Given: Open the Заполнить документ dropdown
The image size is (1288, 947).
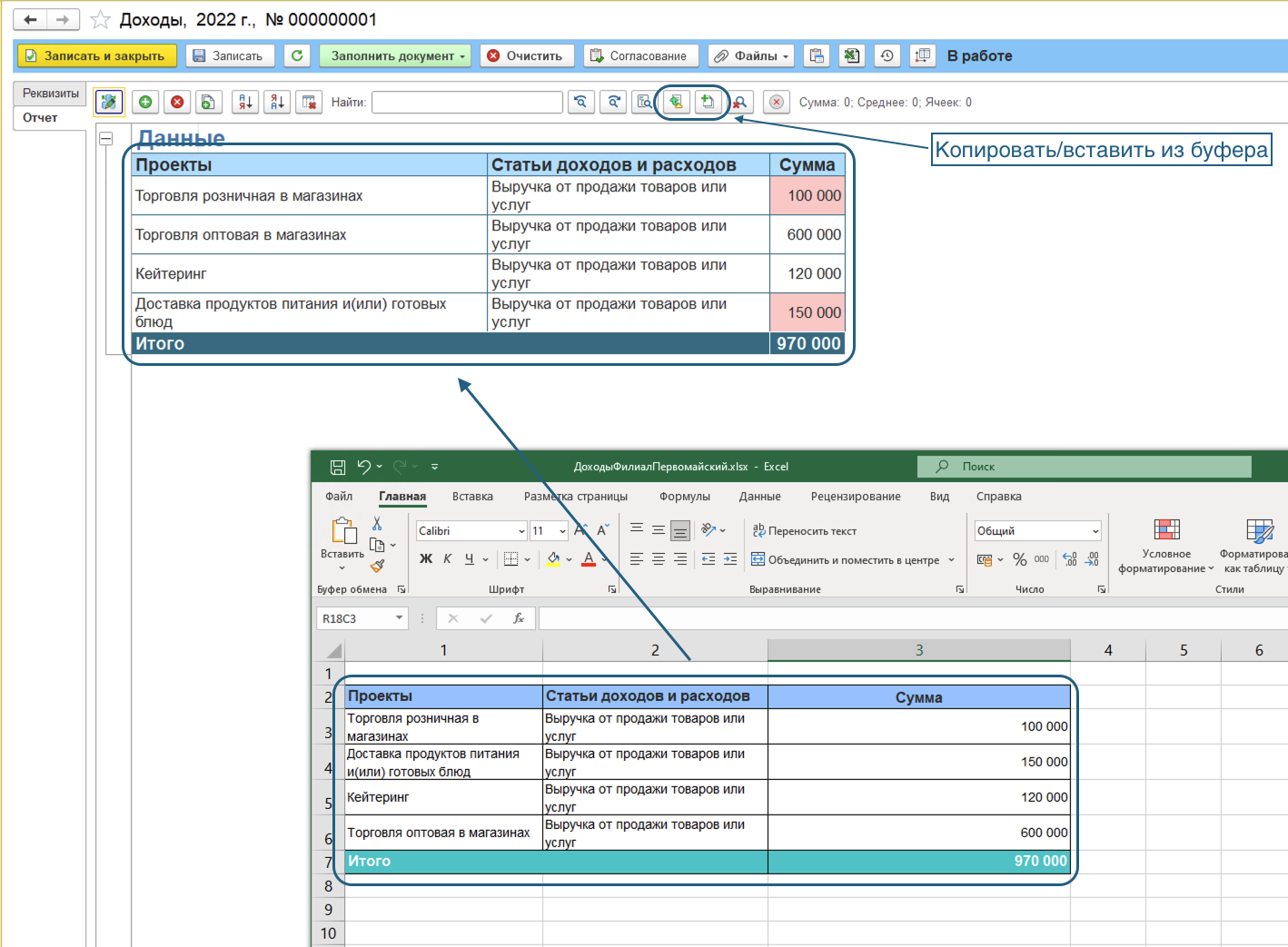Looking at the screenshot, I should pos(395,55).
